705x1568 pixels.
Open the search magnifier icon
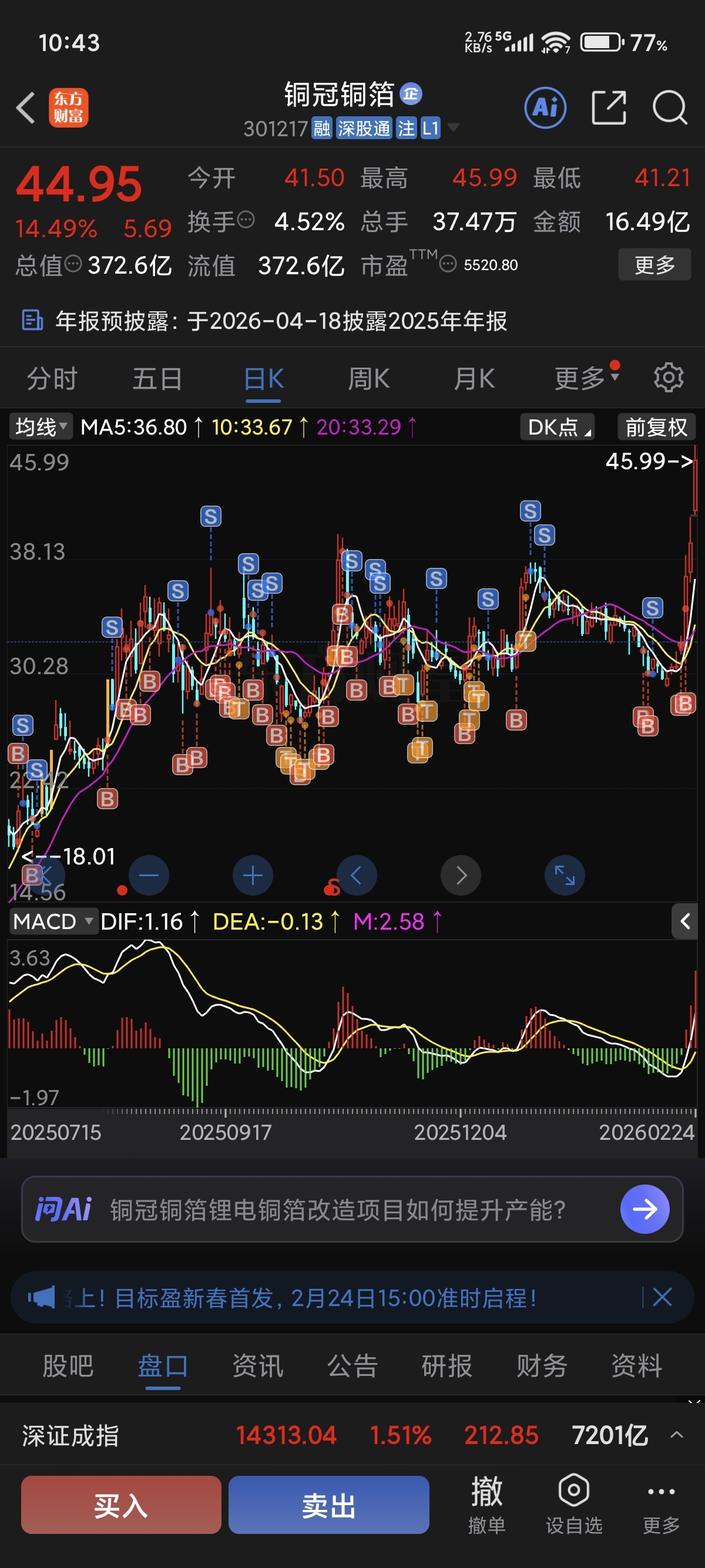click(x=670, y=107)
